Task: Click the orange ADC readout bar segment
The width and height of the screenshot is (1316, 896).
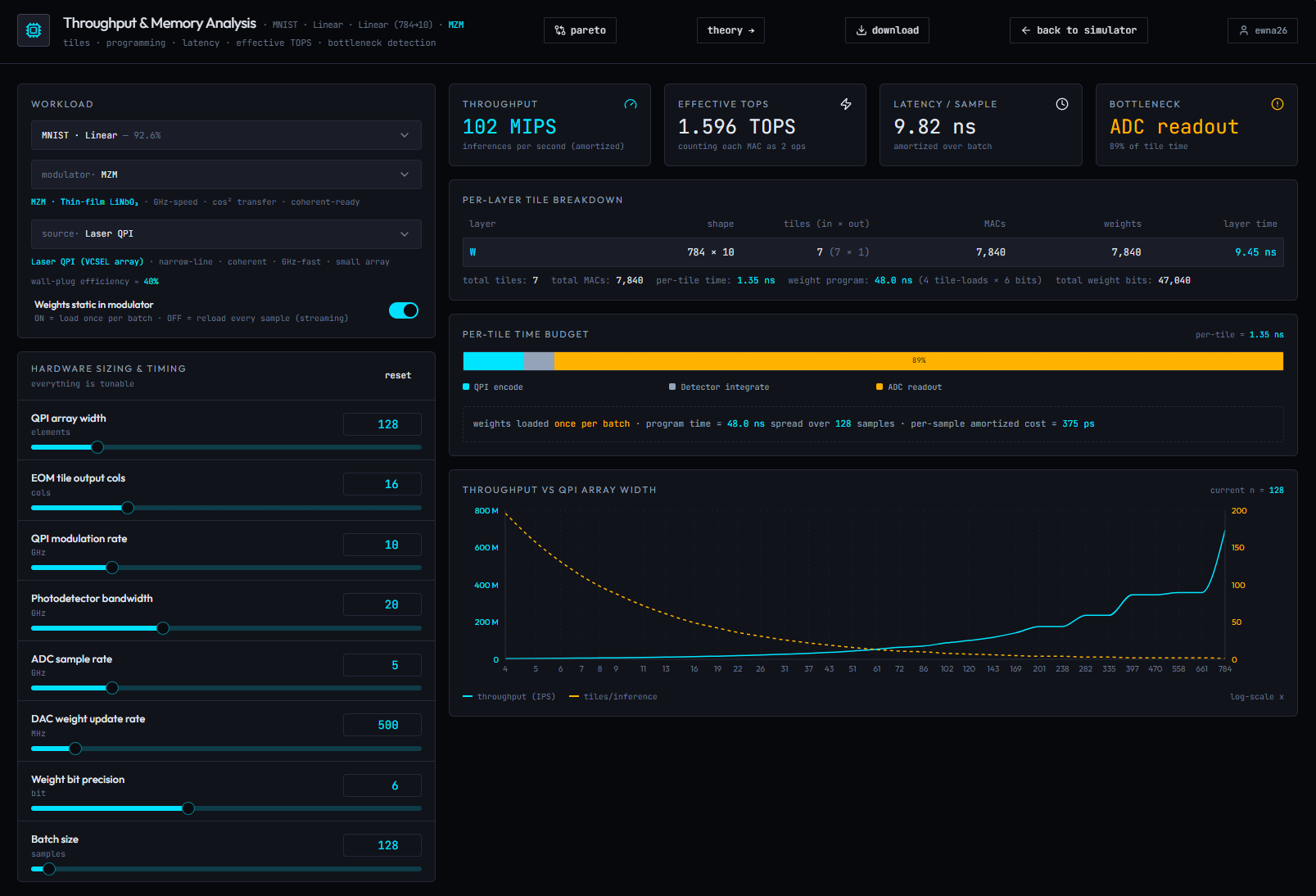Action: [x=919, y=361]
